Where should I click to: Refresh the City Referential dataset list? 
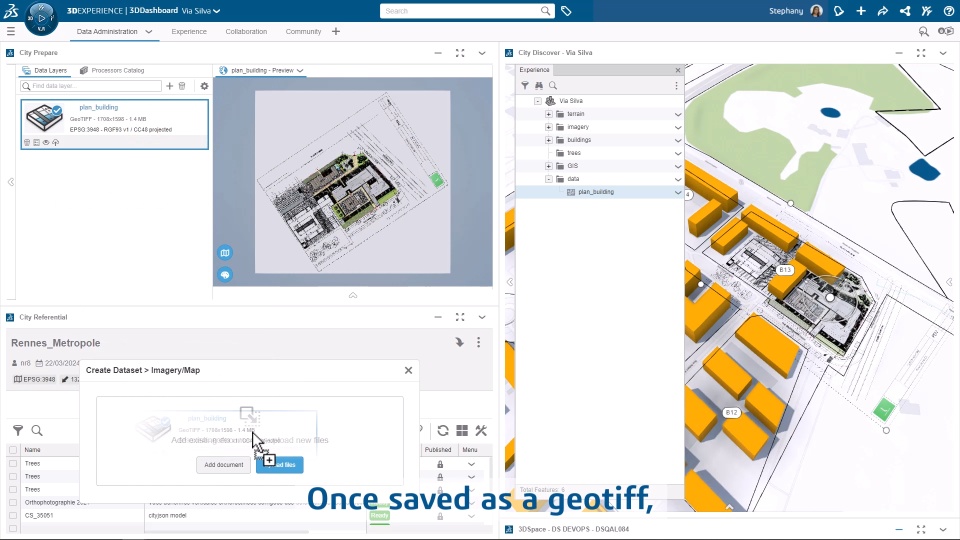pyautogui.click(x=443, y=430)
